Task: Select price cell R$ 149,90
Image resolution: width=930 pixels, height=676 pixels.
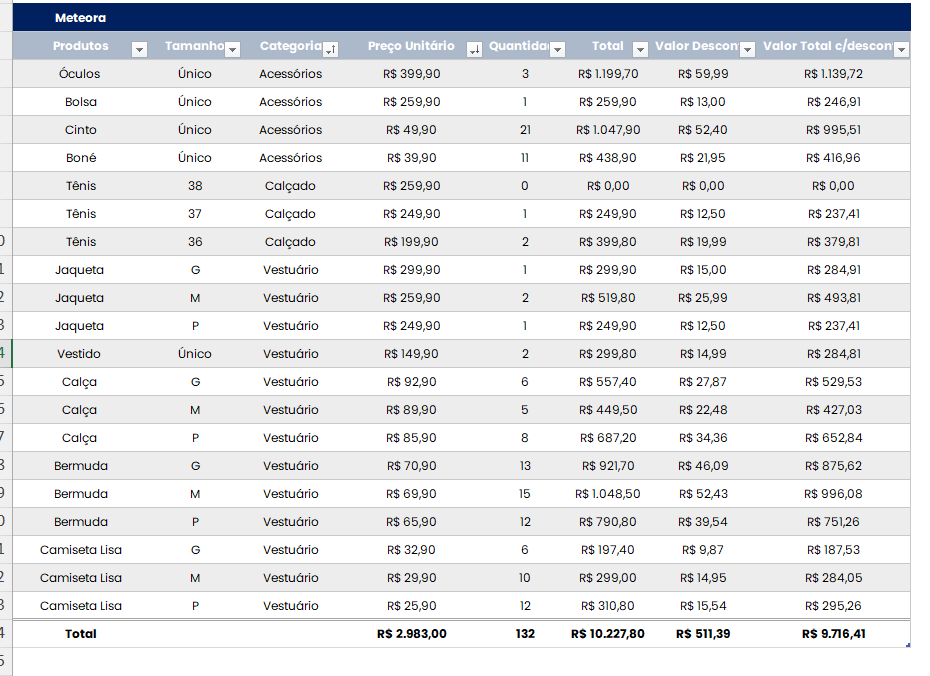Action: point(411,353)
